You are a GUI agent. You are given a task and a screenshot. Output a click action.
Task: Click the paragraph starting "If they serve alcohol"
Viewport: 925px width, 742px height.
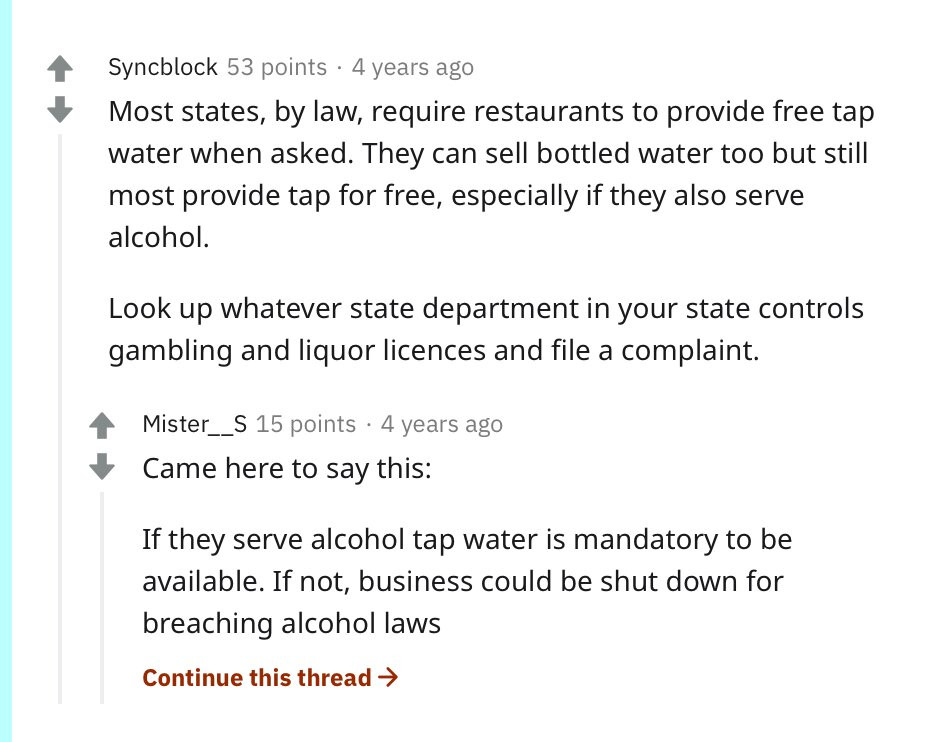tap(466, 581)
